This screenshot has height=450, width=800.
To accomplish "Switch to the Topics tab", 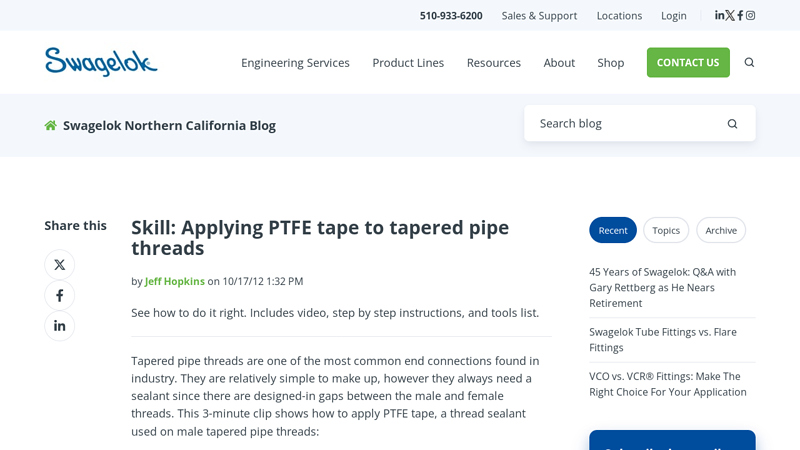I will pos(666,230).
